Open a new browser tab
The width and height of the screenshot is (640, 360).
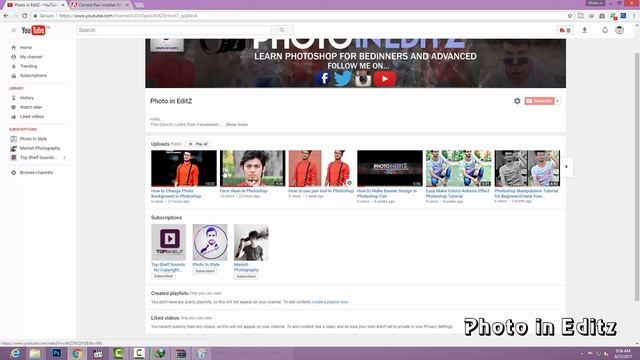[140, 5]
